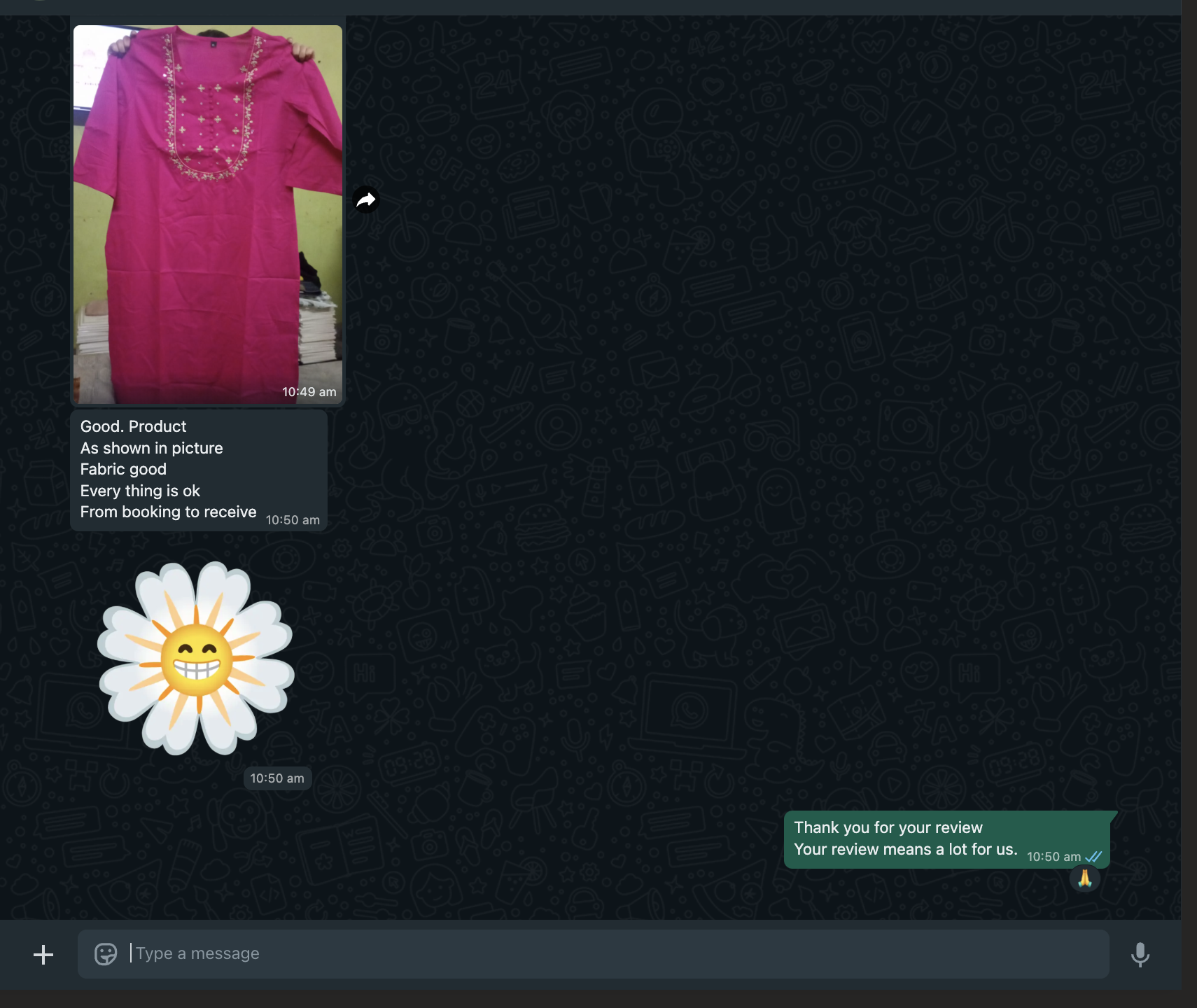Screen dimensions: 1197x1008
Task: Click the 10:50 am time in the green bubble
Action: 1053,857
